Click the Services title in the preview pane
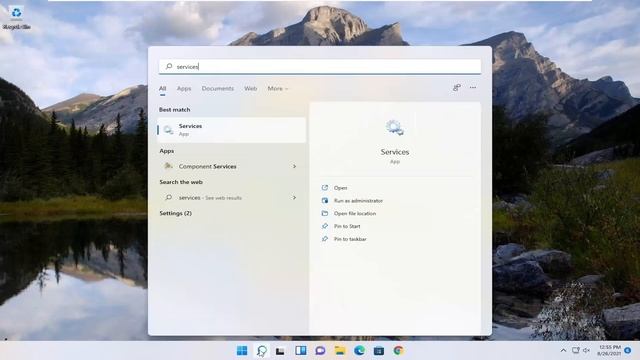 395,152
